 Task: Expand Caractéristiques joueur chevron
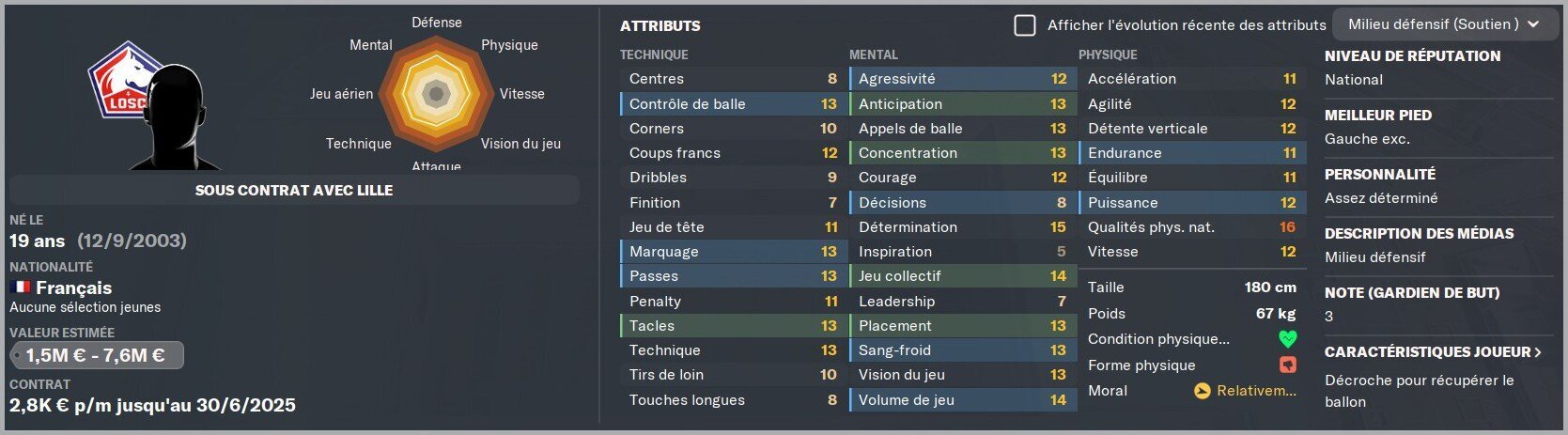click(x=1537, y=352)
